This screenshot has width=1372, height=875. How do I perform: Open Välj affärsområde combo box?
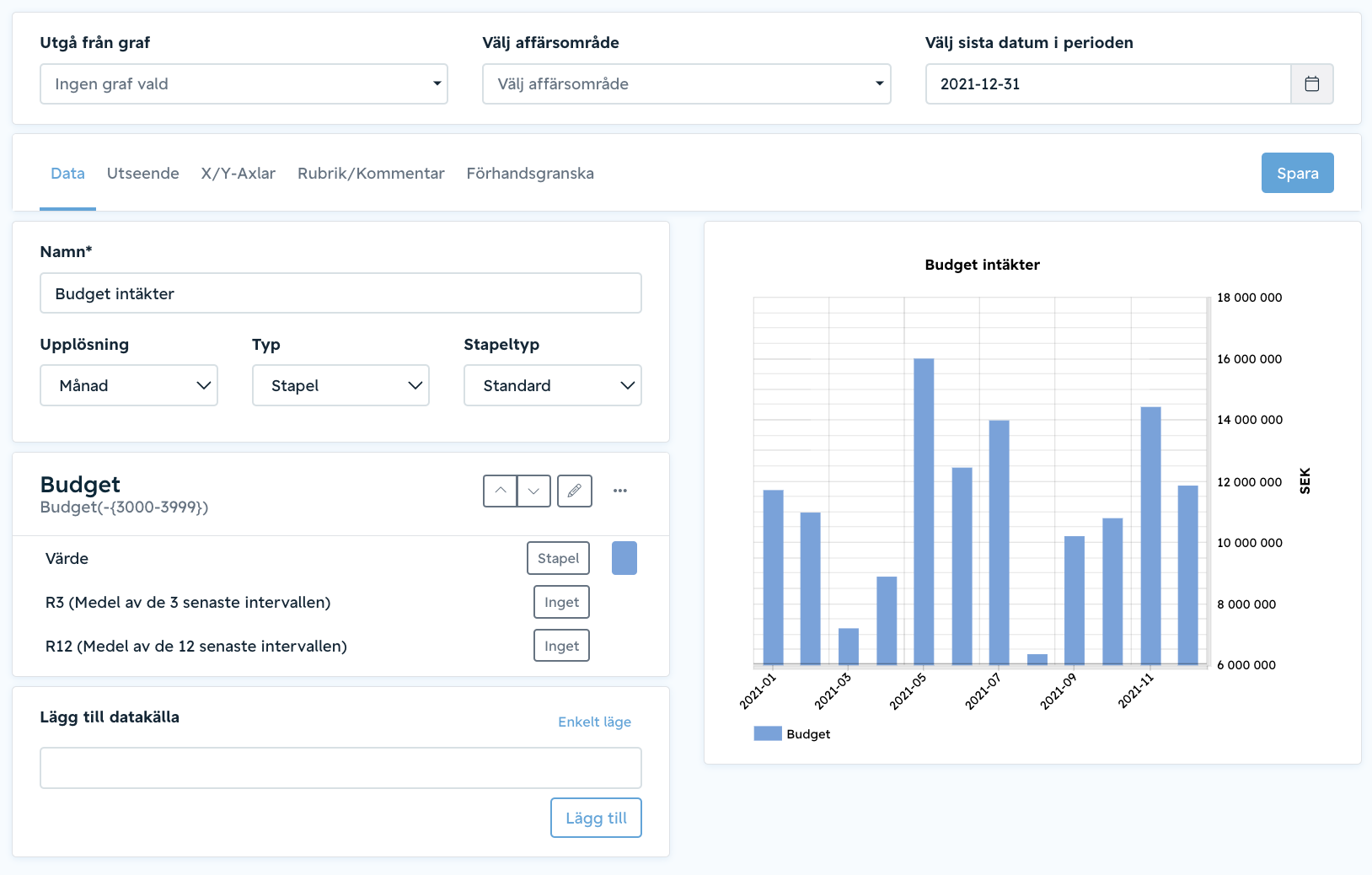click(687, 84)
